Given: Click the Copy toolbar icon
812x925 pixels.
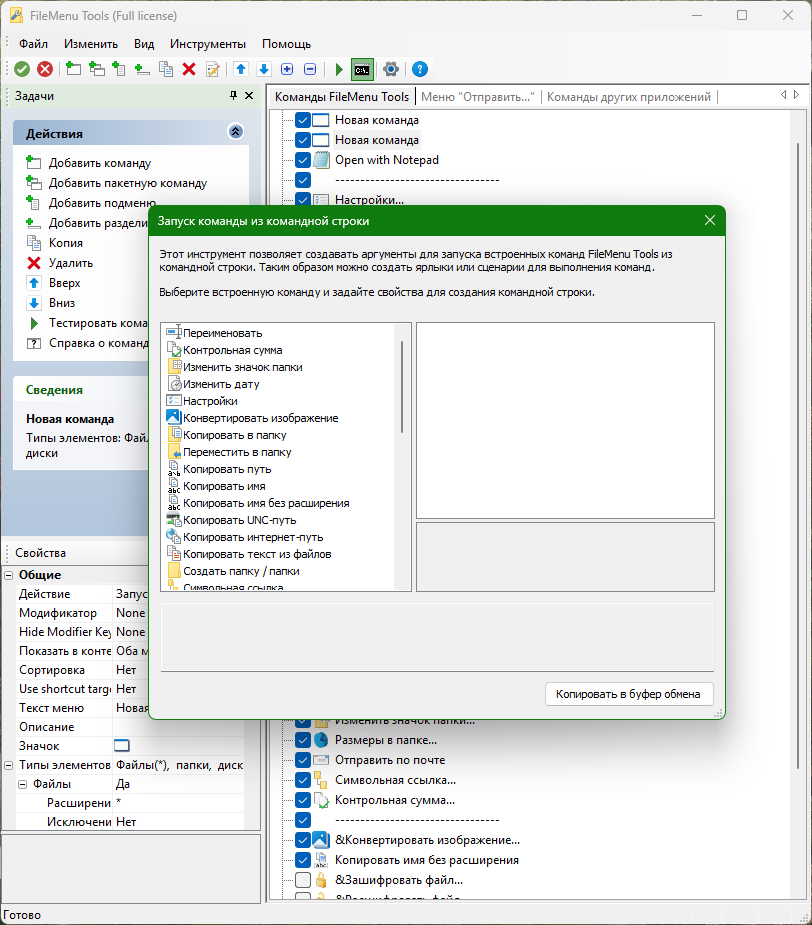Looking at the screenshot, I should tap(166, 69).
